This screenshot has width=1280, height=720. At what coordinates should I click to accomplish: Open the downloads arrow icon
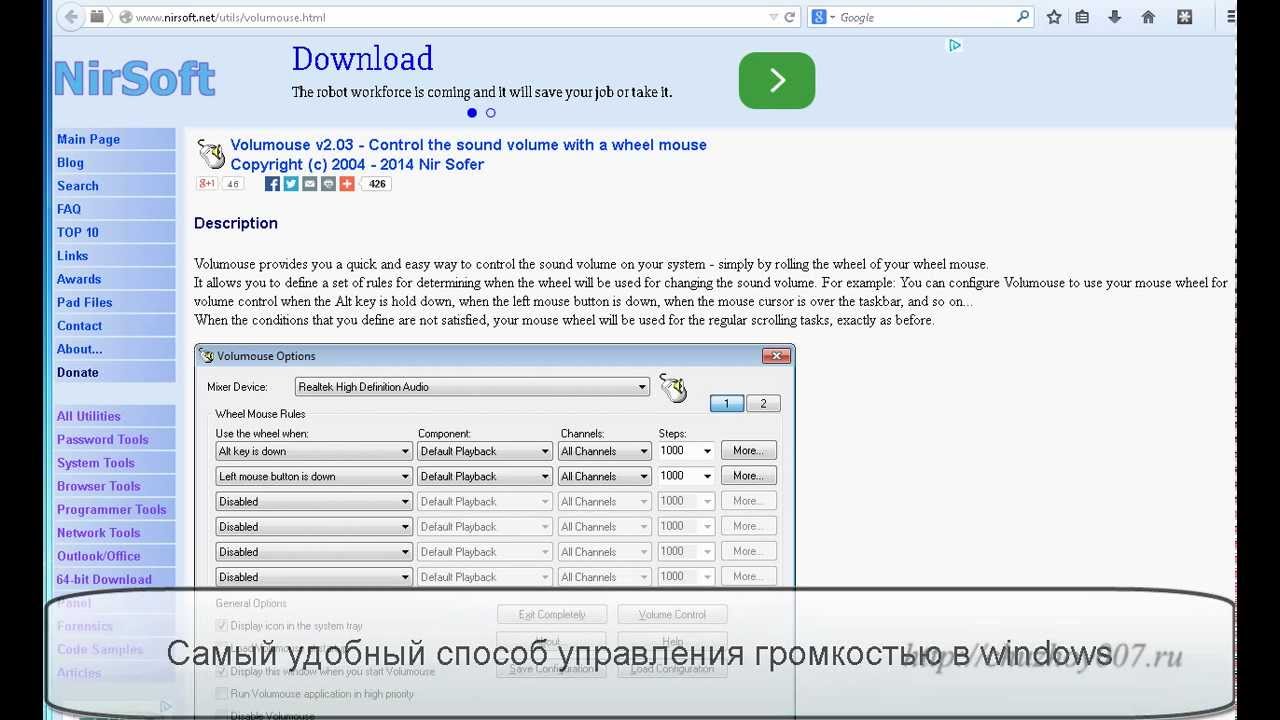click(x=1115, y=17)
